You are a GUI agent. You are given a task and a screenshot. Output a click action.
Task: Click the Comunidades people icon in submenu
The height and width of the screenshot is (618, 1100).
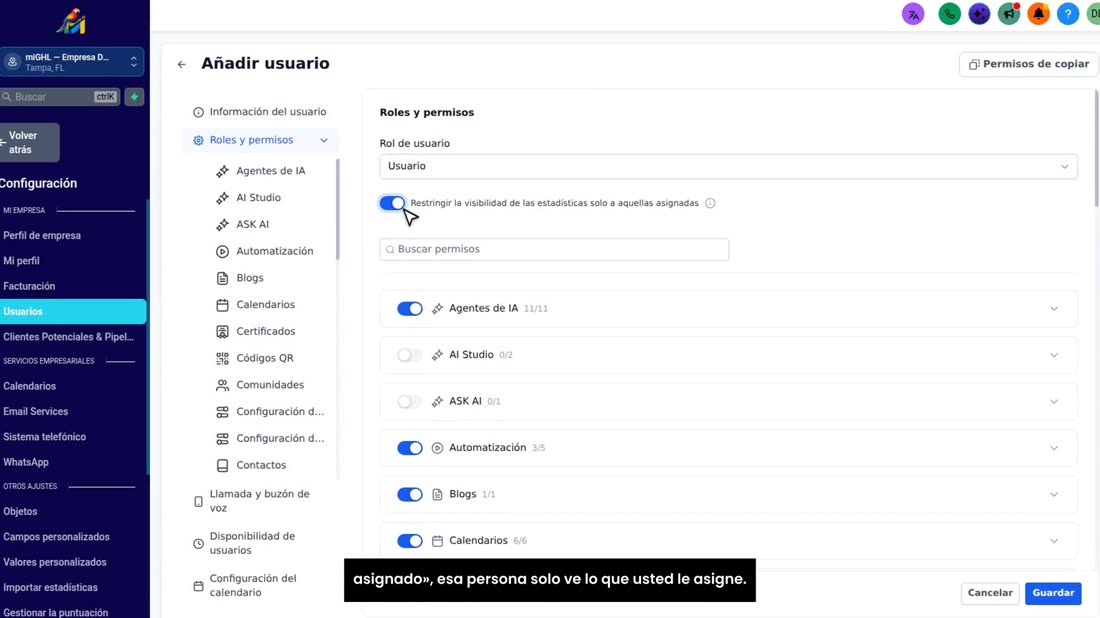pos(222,385)
